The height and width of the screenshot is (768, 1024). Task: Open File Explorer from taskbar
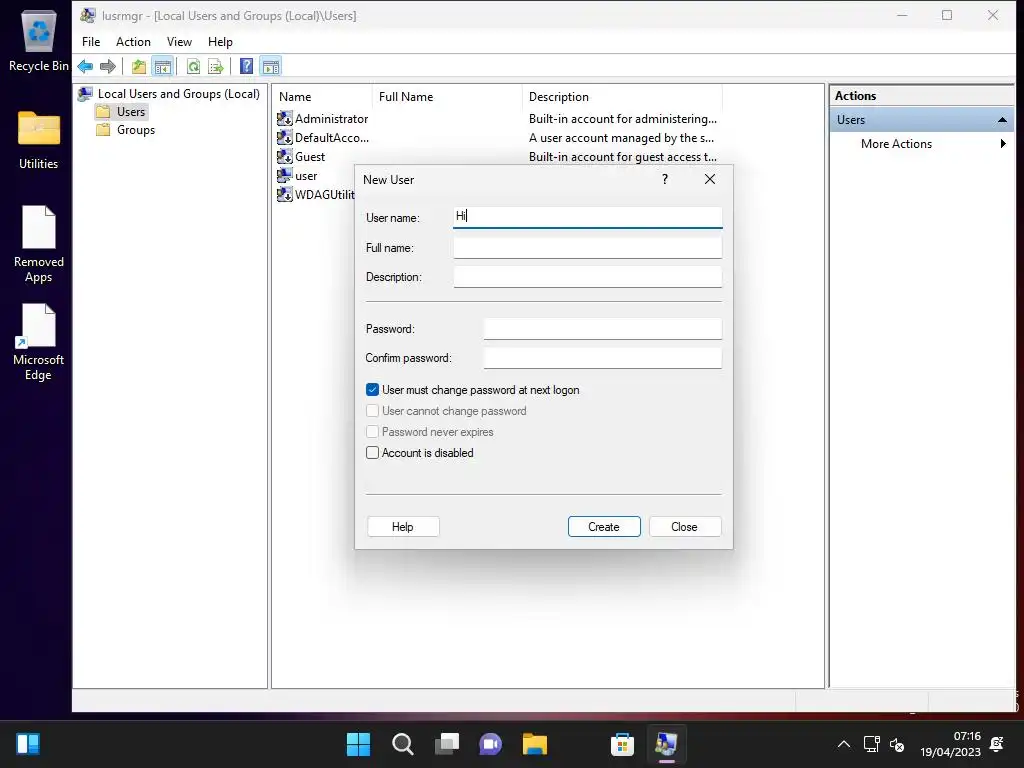[x=534, y=744]
